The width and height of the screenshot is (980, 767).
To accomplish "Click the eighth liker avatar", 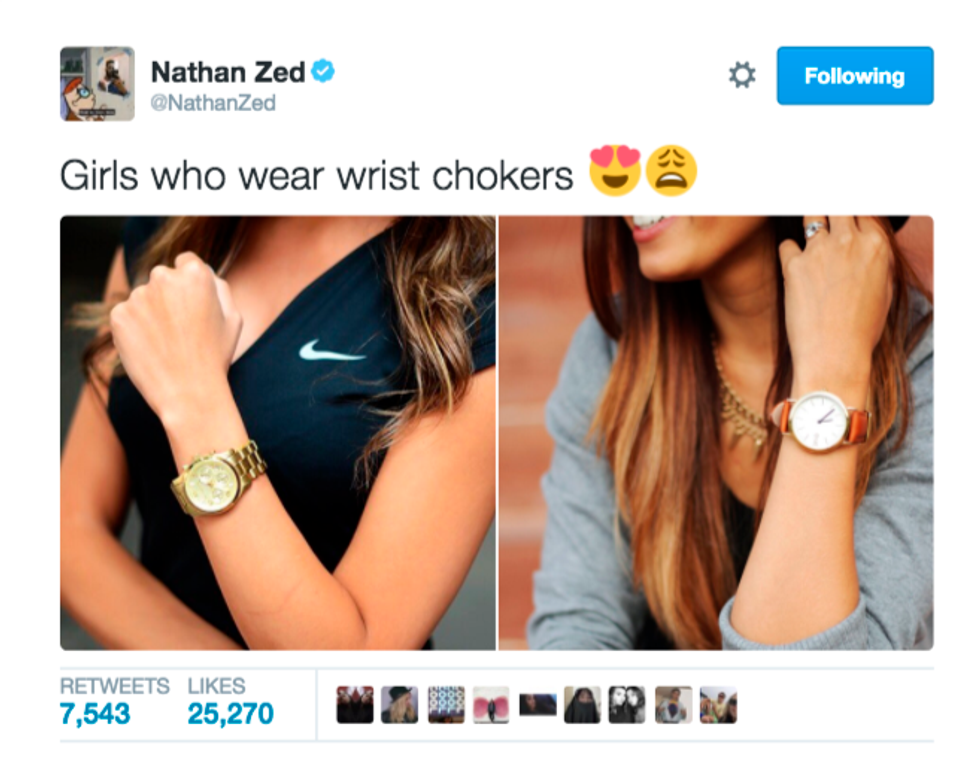I will (673, 705).
